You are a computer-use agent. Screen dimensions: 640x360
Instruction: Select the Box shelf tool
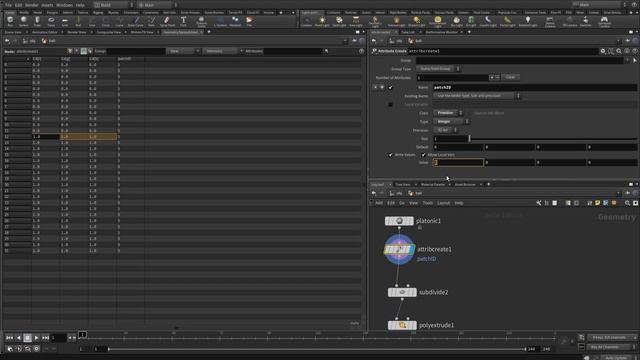[x=10, y=21]
